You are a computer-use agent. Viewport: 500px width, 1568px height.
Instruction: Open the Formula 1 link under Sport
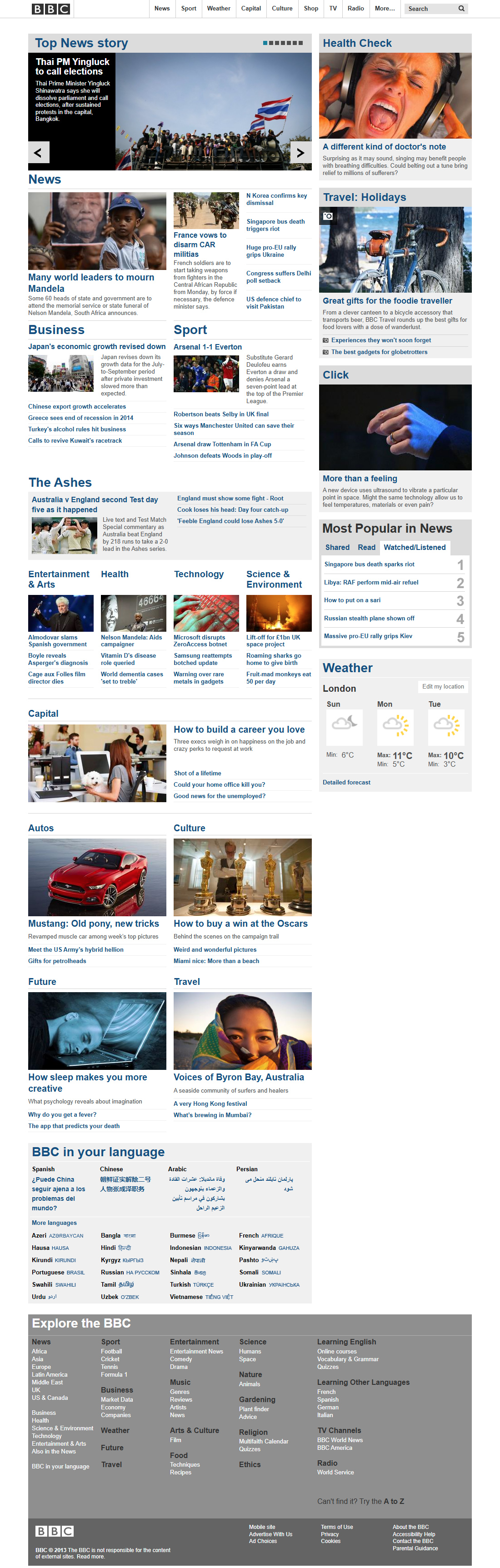114,1374
